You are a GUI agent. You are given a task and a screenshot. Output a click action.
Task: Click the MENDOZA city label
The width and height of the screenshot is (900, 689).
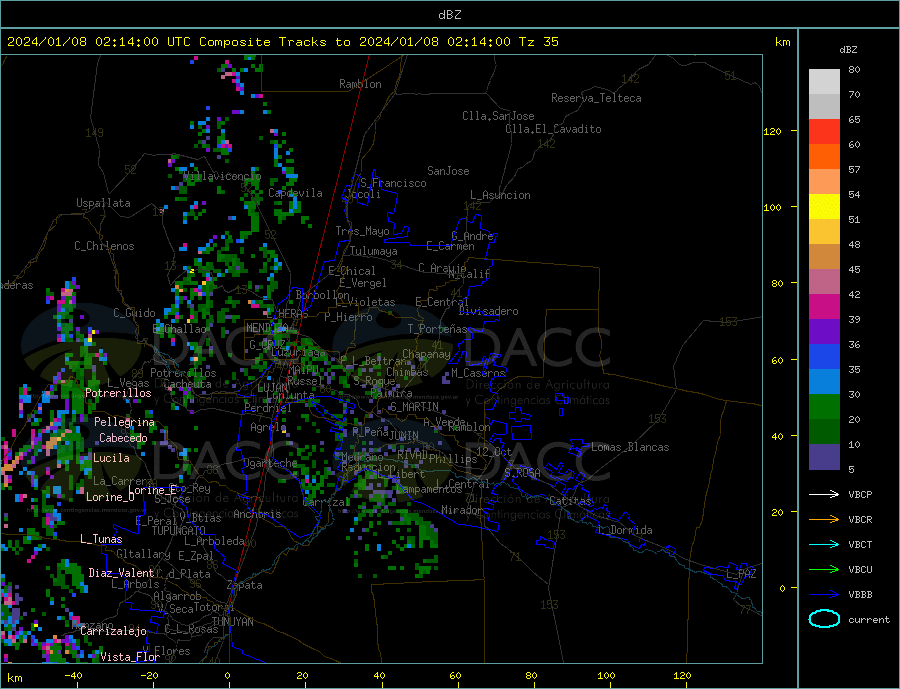tap(266, 328)
